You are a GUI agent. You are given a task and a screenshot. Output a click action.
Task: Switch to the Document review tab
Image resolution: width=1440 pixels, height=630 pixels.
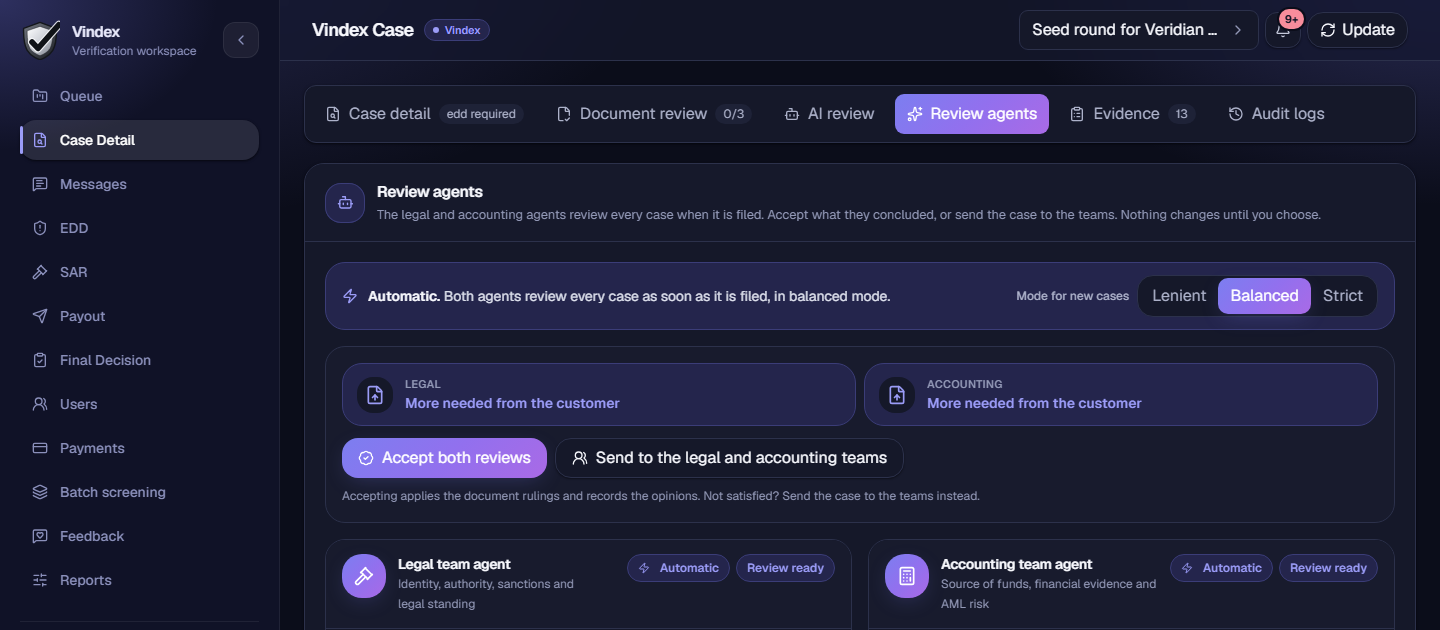point(653,114)
